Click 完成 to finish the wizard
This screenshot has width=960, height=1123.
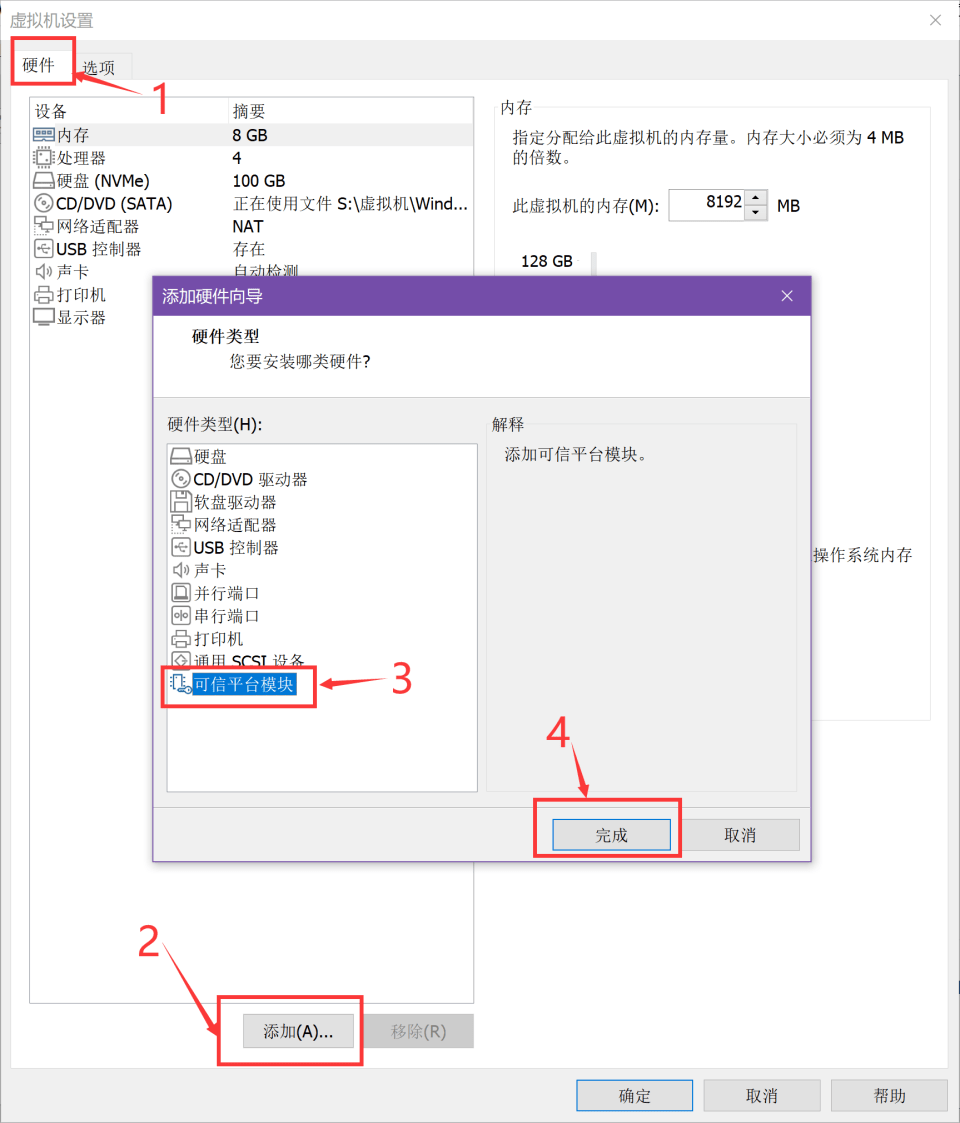(x=611, y=835)
